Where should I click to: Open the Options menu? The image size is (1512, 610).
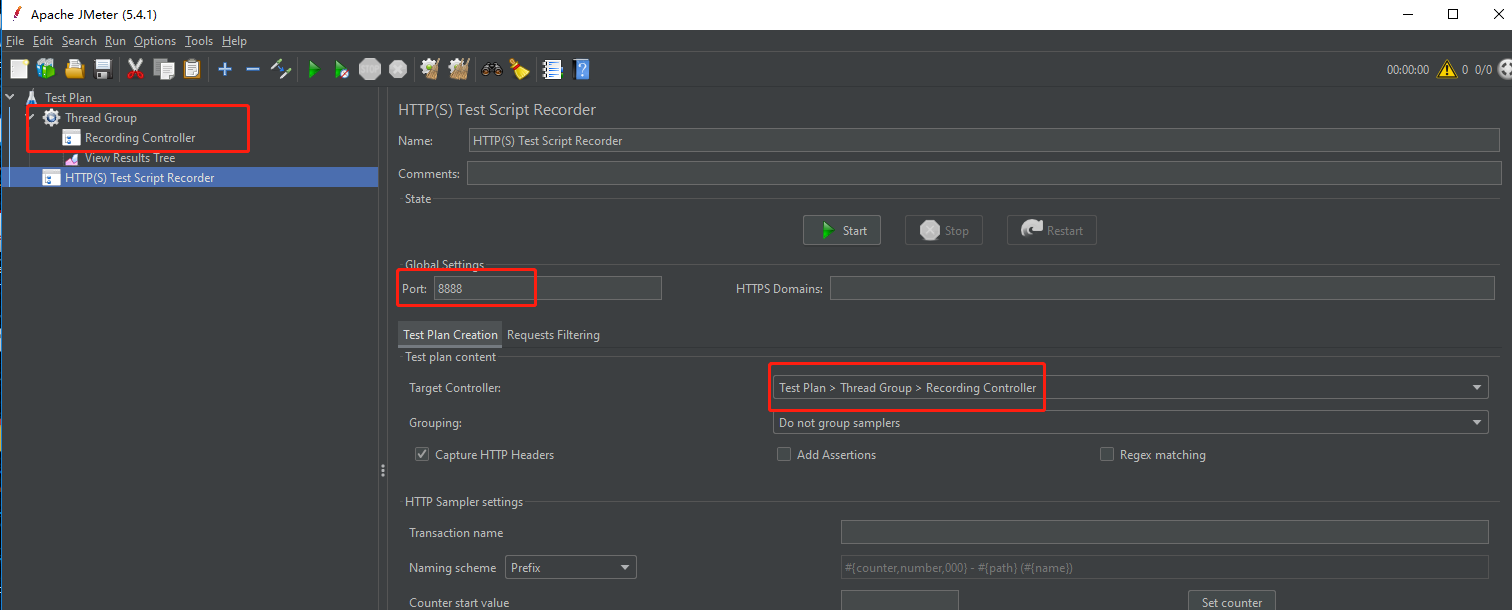[155, 41]
